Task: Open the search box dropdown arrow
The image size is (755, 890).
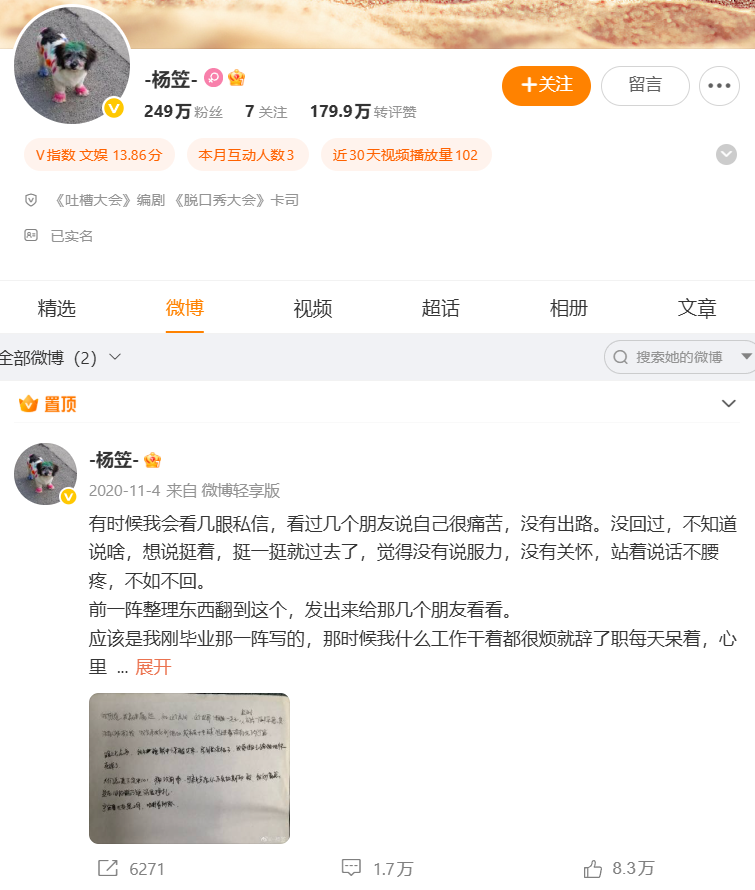Action: (746, 356)
